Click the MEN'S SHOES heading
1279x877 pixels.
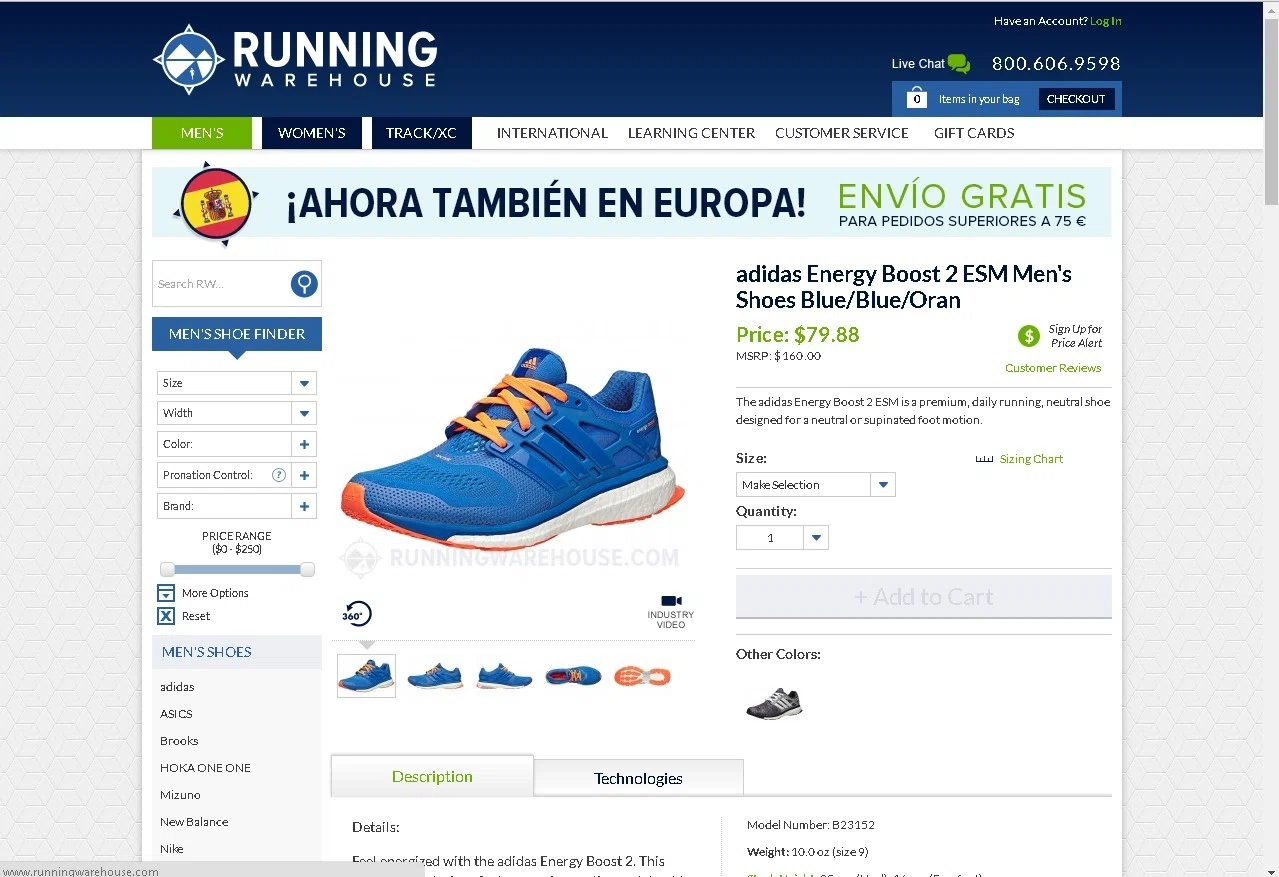pyautogui.click(x=207, y=652)
